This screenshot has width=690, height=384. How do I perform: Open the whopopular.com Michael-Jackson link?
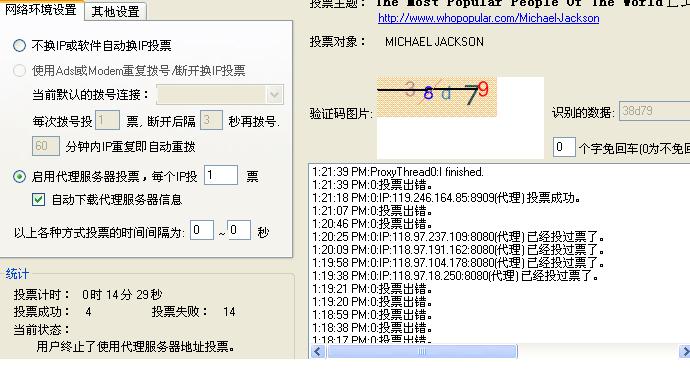(x=488, y=18)
